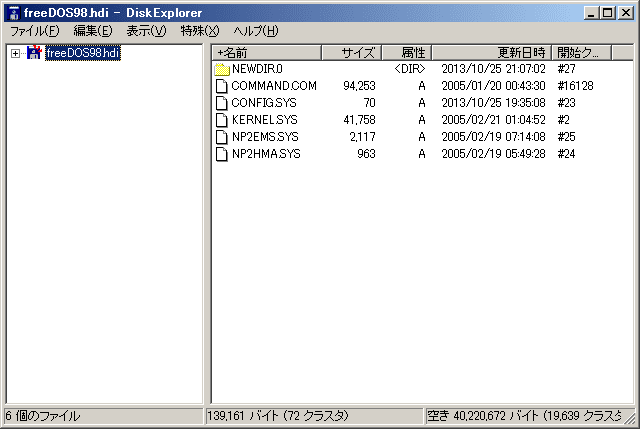This screenshot has height=429, width=640.
Task: Click size value 41,758
Action: (359, 120)
